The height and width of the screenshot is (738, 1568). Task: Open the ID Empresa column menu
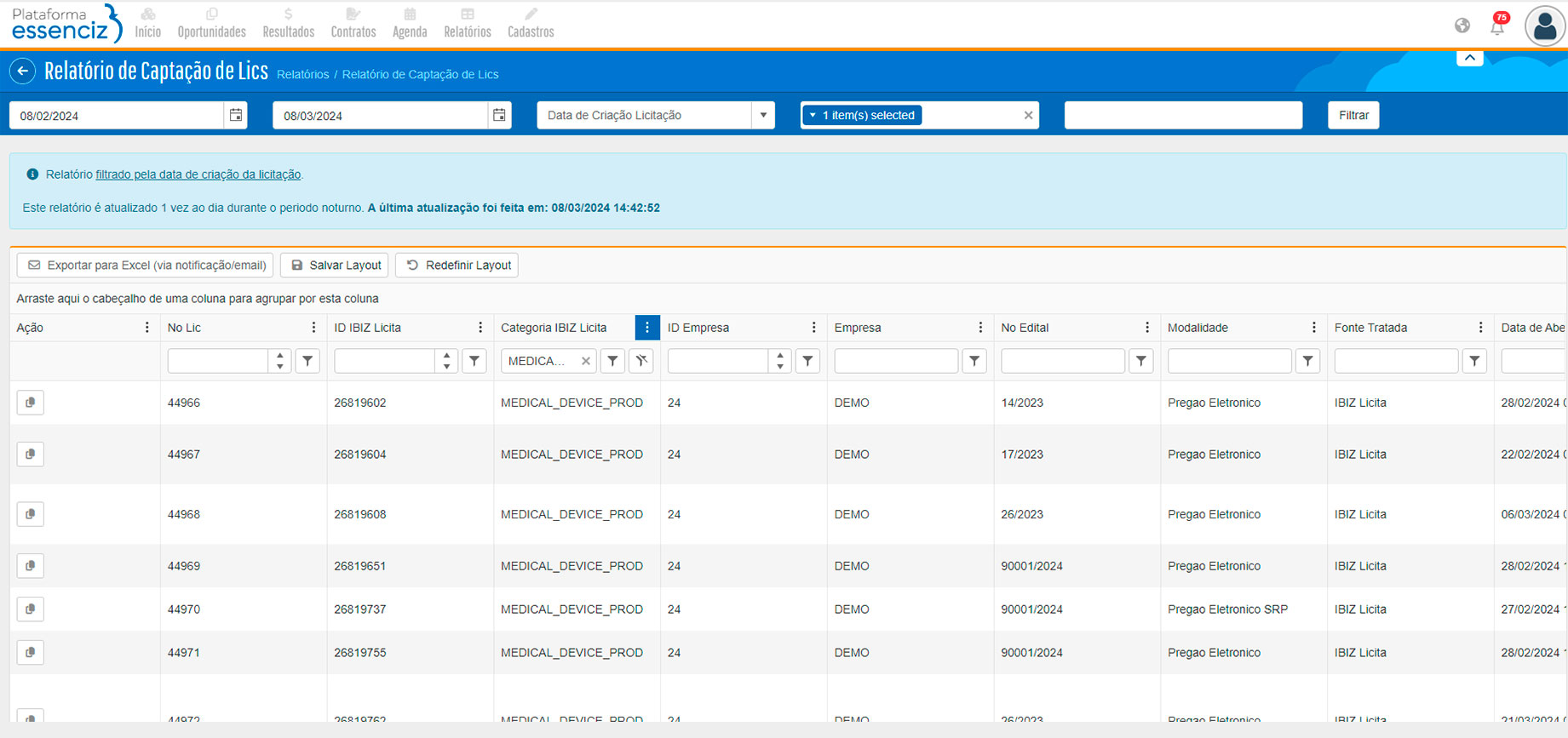pos(814,328)
